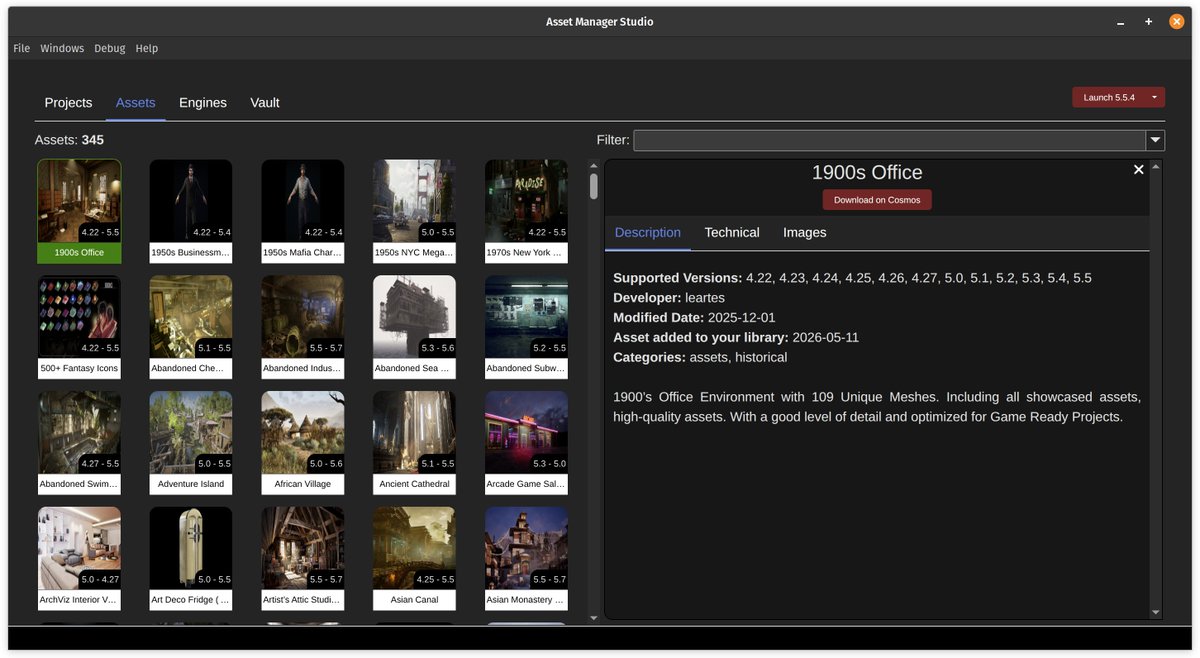This screenshot has width=1200, height=658.
Task: Click details panel scroll-up arrow
Action: tap(1157, 168)
